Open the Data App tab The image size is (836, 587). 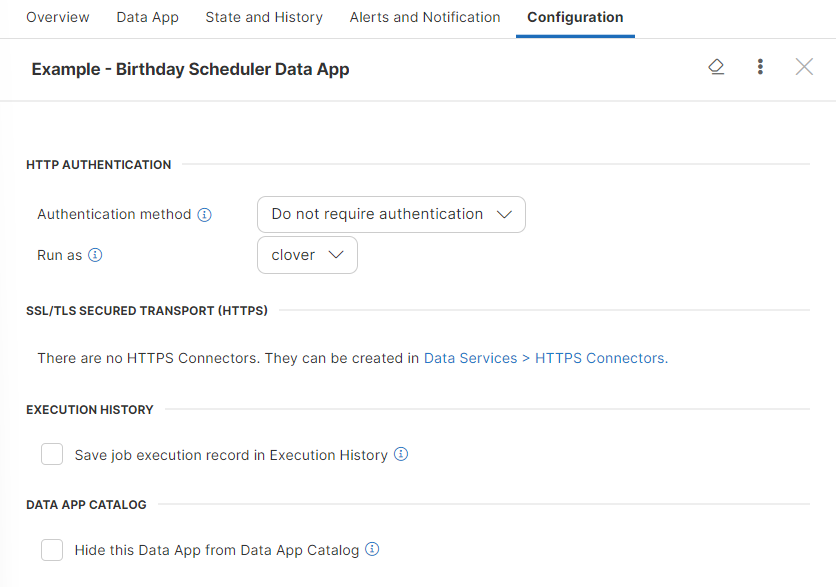(x=147, y=17)
